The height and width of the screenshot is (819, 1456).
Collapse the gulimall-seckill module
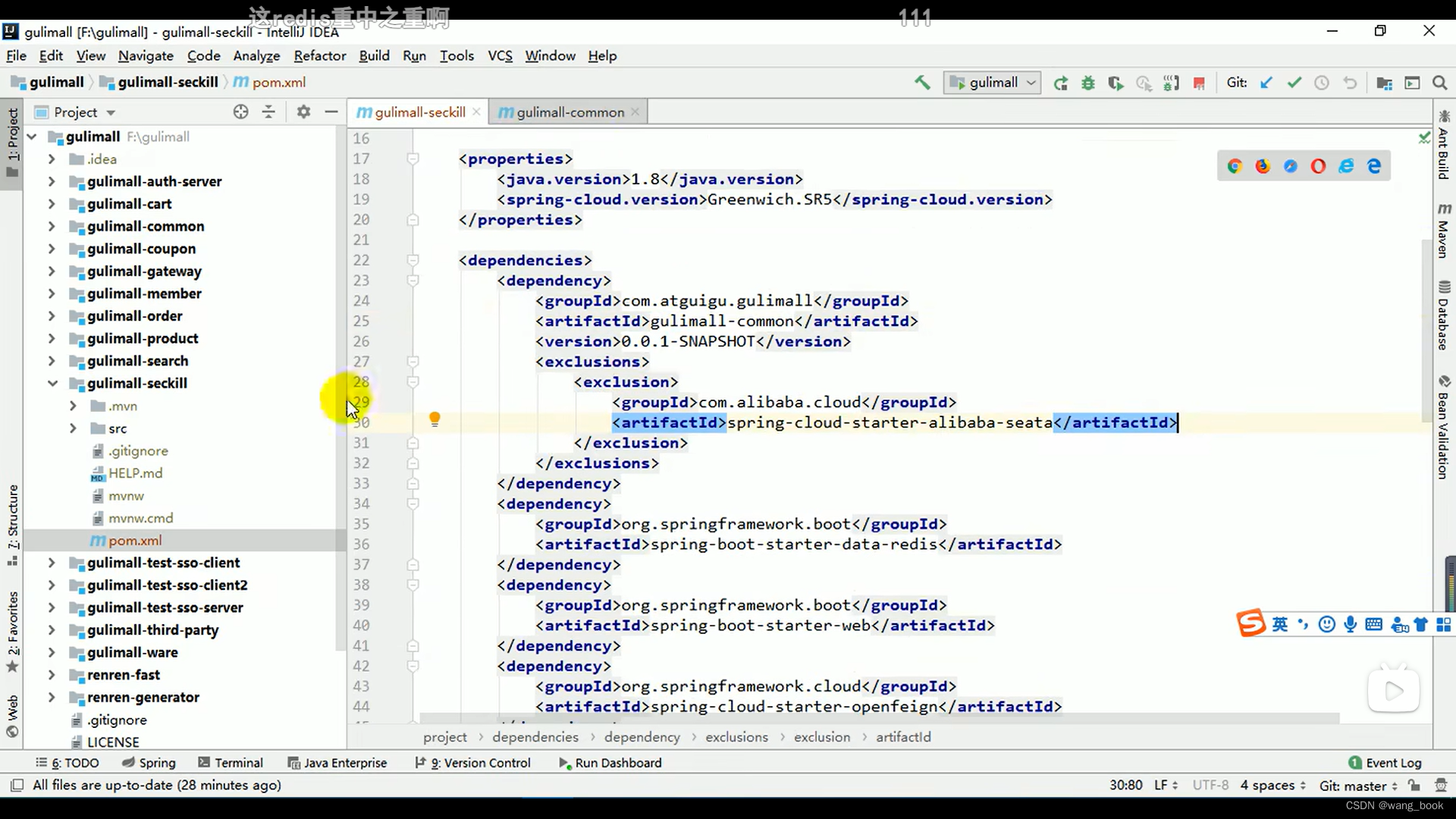pyautogui.click(x=52, y=384)
